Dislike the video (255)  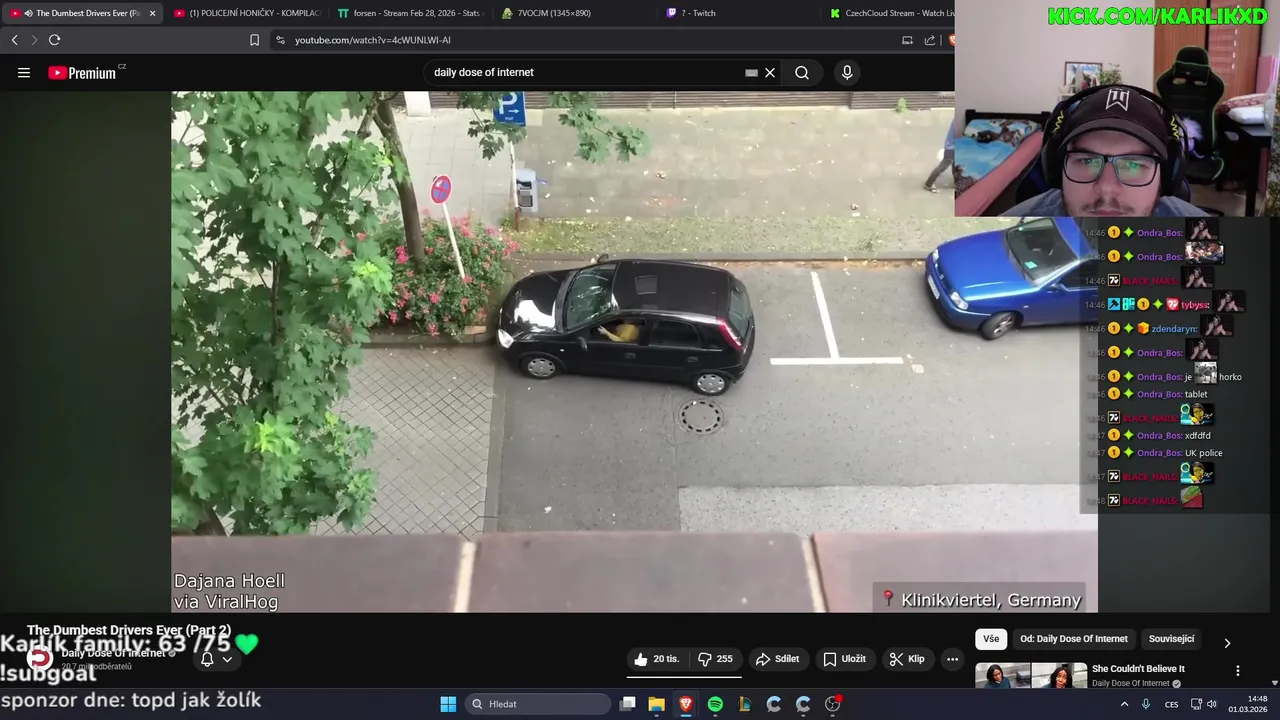(x=715, y=659)
